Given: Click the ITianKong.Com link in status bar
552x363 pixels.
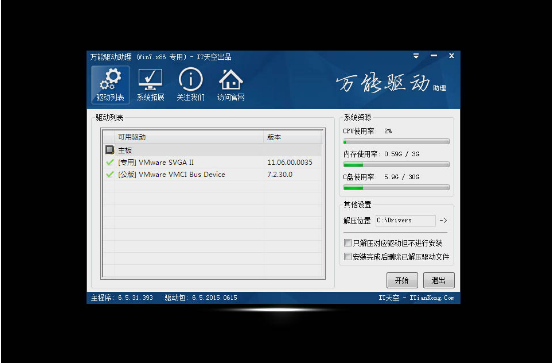Looking at the screenshot, I should pyautogui.click(x=432, y=298).
